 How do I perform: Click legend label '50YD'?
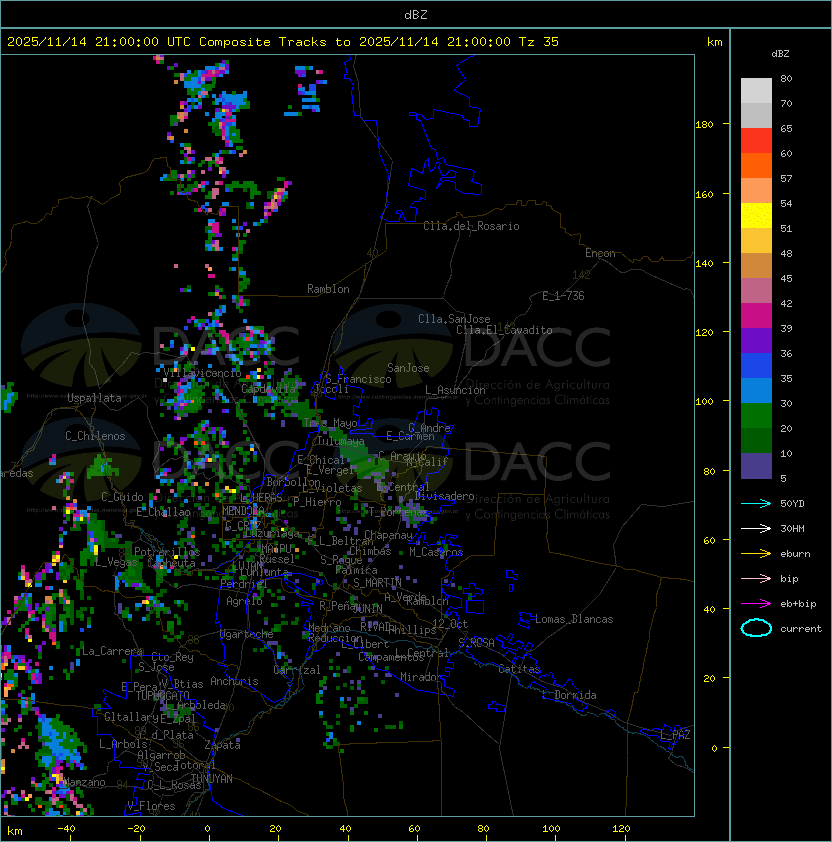pos(792,503)
